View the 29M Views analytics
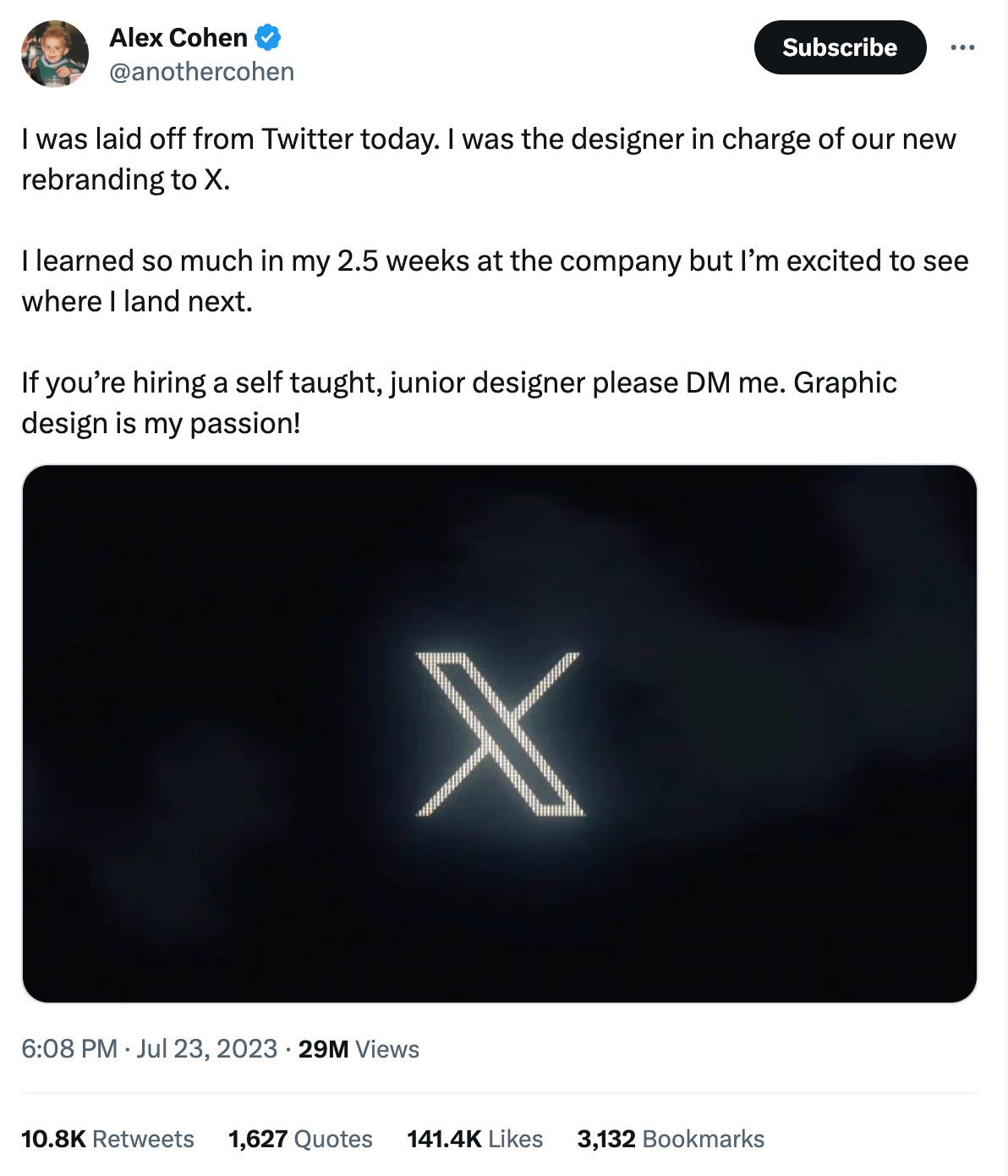This screenshot has height=1176, width=1008. tap(359, 1049)
